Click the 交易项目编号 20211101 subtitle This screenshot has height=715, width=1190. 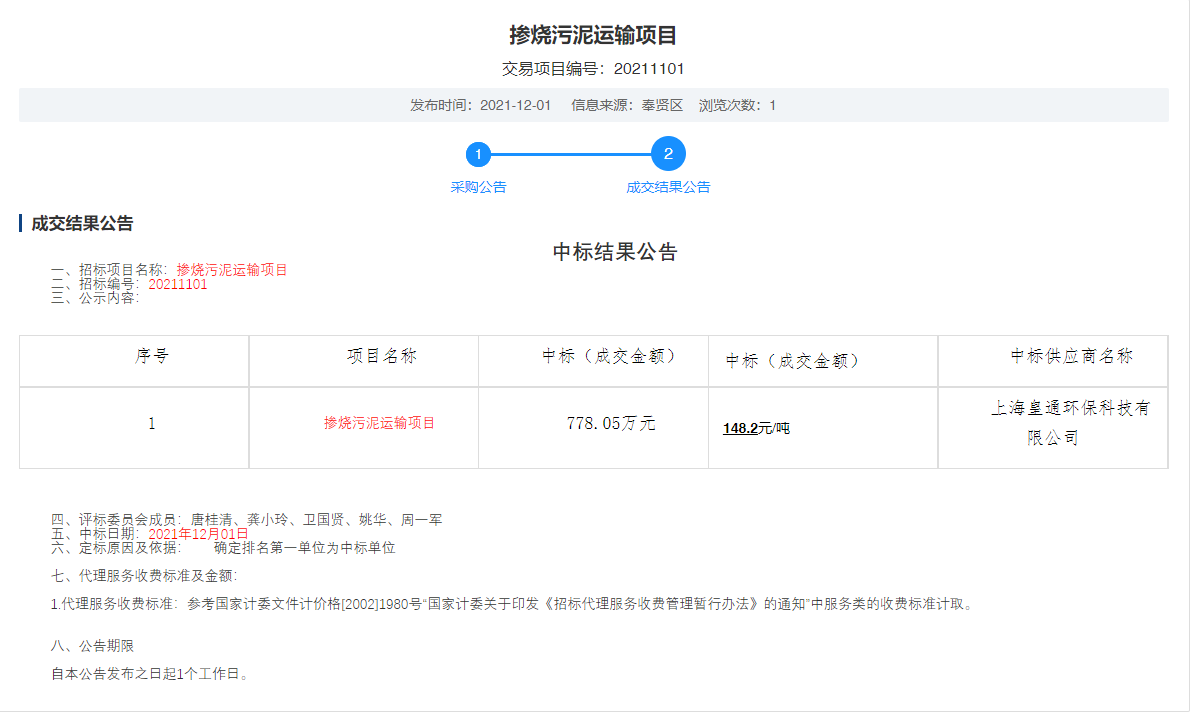tap(593, 69)
